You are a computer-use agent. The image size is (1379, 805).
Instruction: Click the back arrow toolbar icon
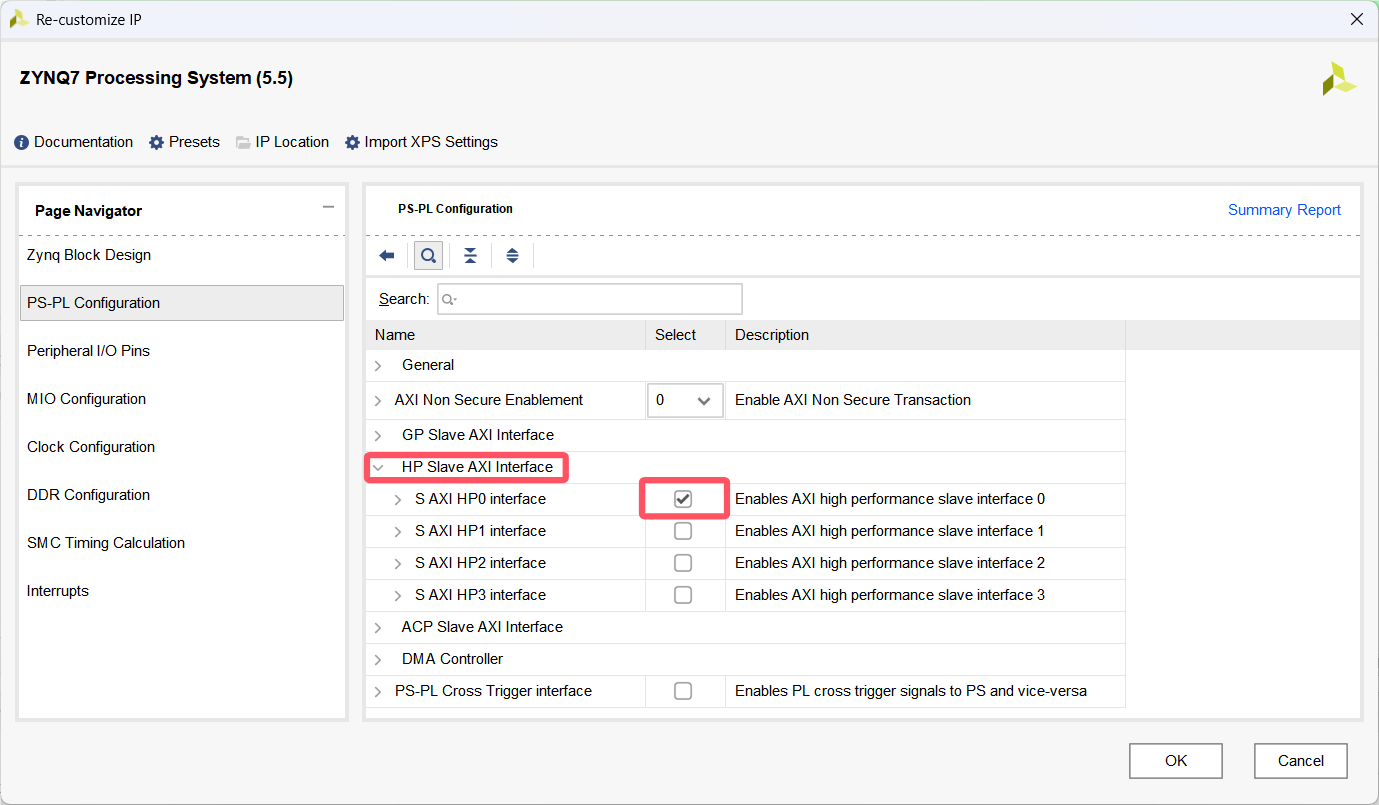387,256
